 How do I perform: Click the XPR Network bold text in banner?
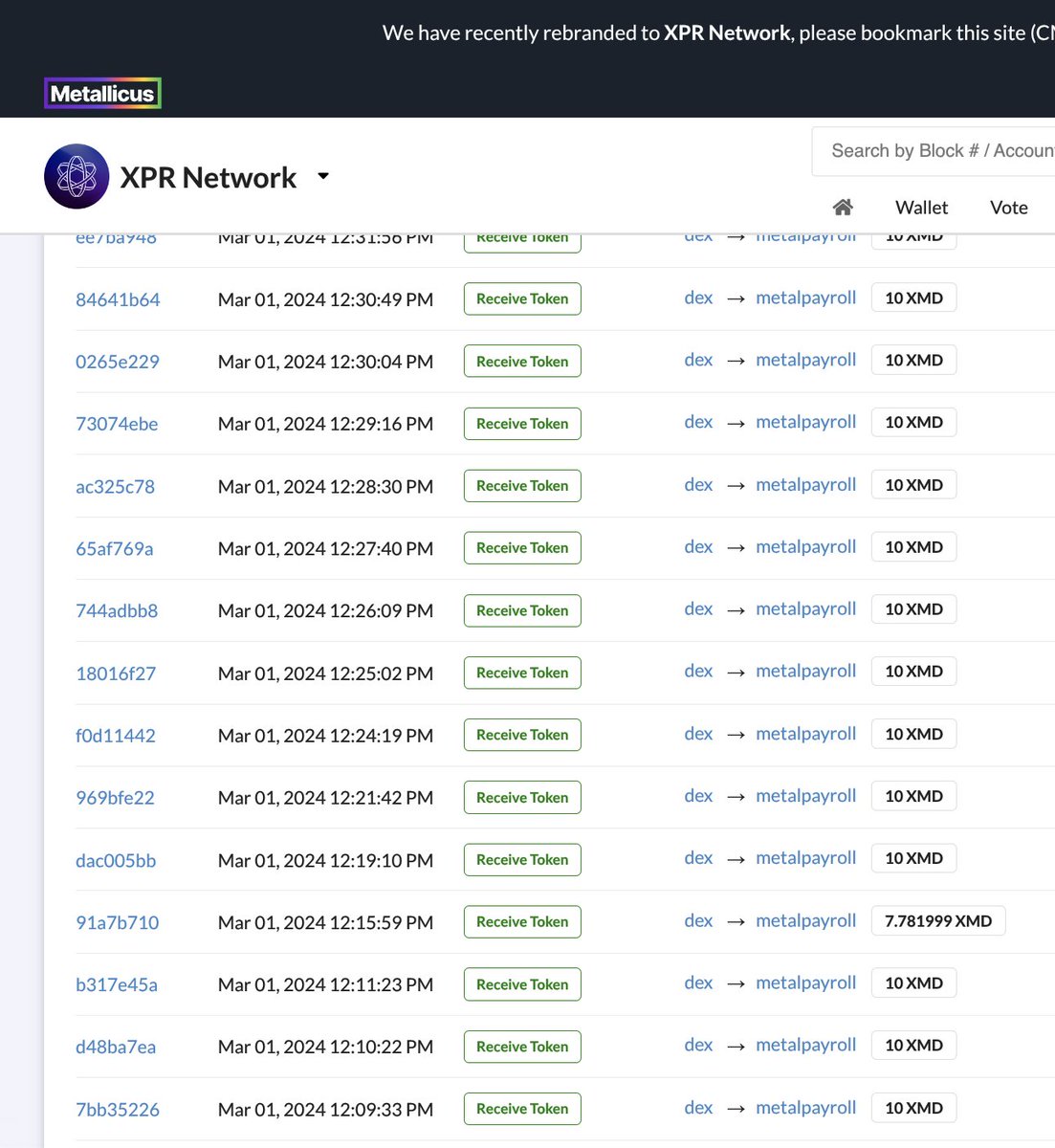727,33
